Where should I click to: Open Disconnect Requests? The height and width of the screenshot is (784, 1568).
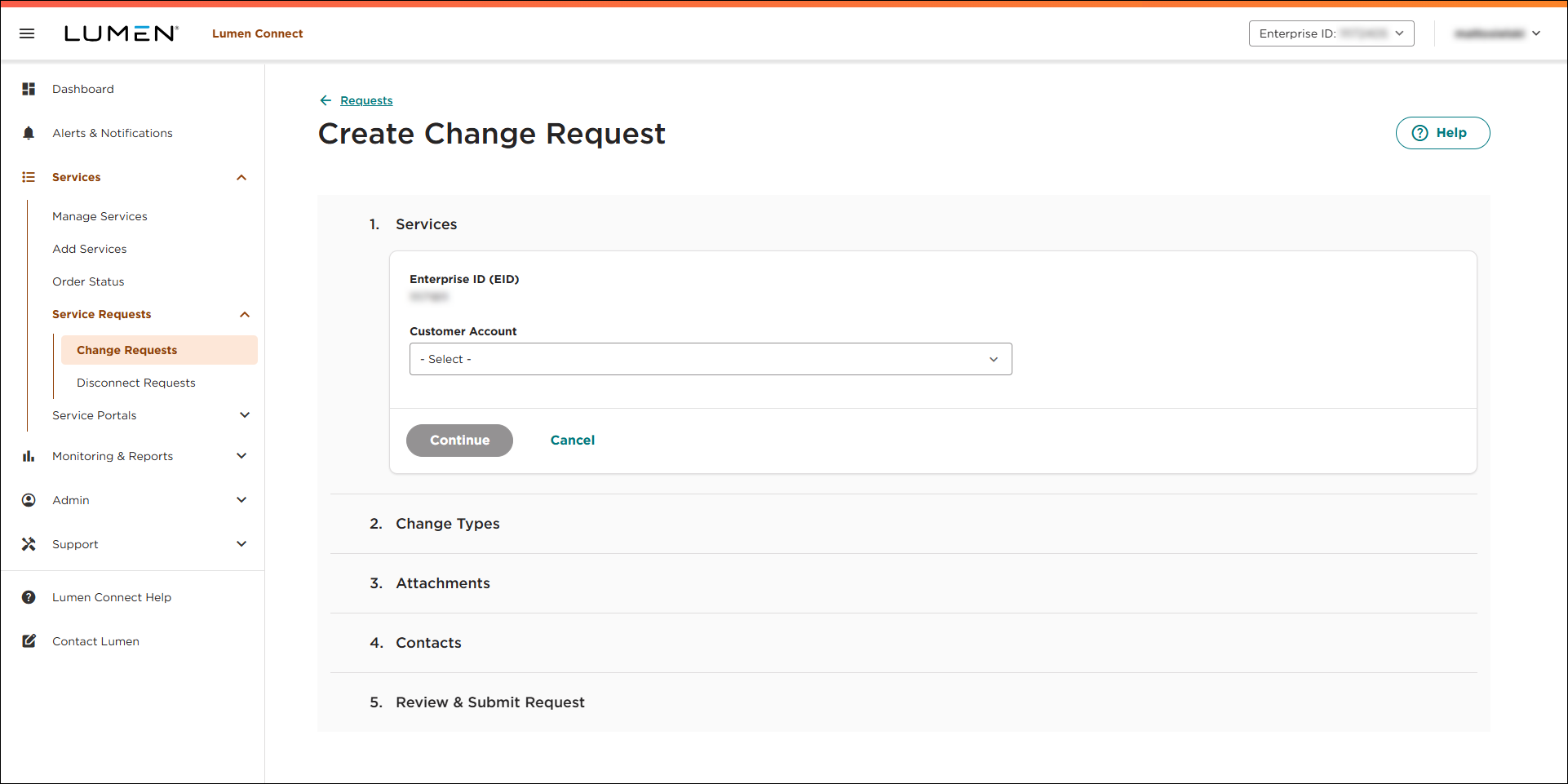(x=136, y=383)
